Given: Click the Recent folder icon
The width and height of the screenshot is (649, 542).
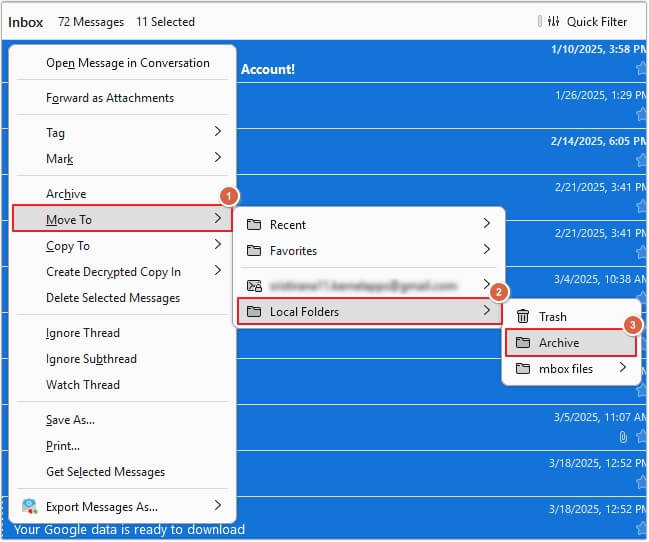Looking at the screenshot, I should (x=254, y=225).
